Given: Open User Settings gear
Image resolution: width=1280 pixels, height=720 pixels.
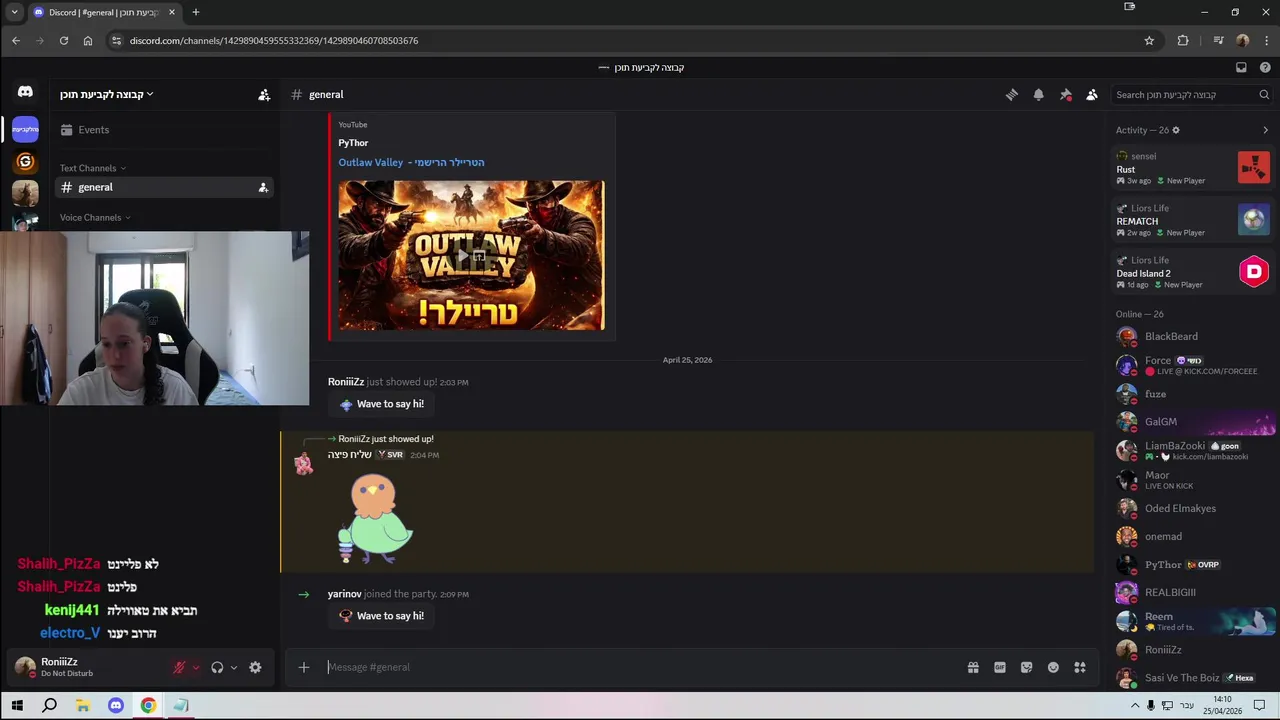Looking at the screenshot, I should click(x=255, y=667).
